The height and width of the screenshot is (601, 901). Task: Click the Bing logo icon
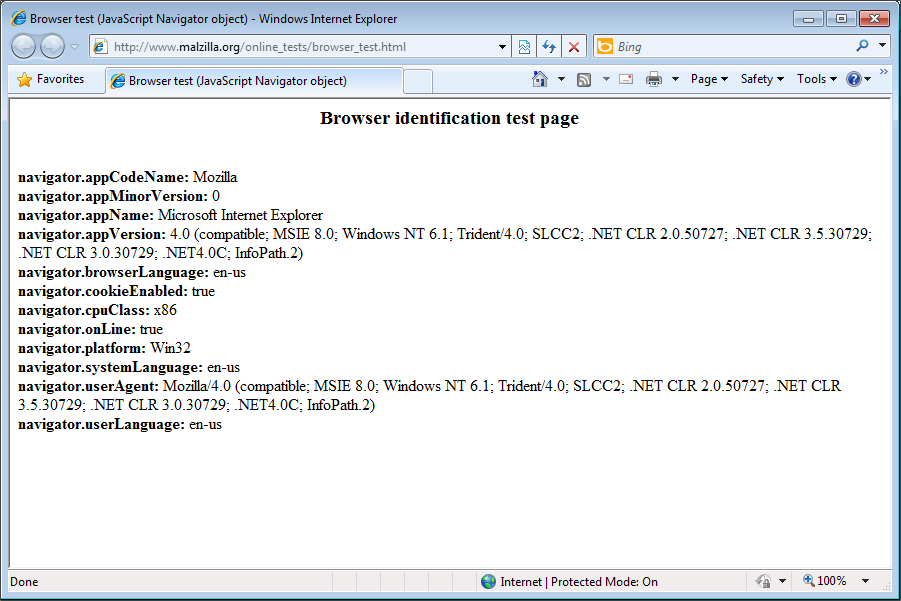tap(605, 46)
